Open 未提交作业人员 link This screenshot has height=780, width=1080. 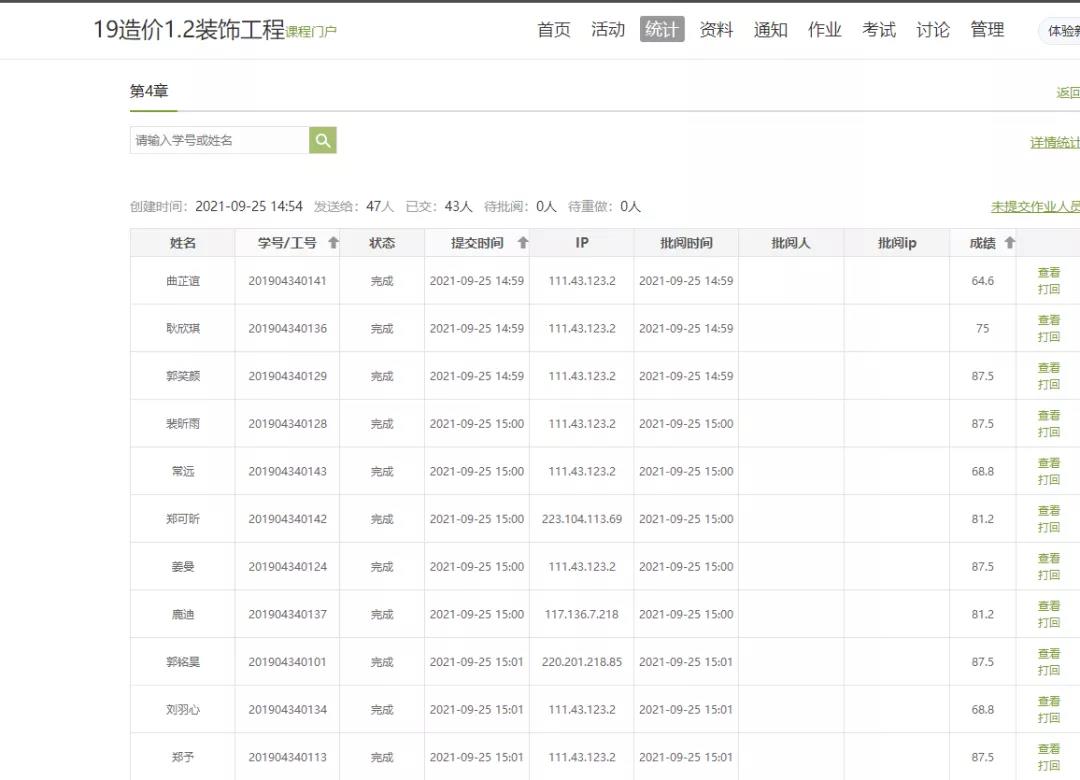[x=1034, y=207]
